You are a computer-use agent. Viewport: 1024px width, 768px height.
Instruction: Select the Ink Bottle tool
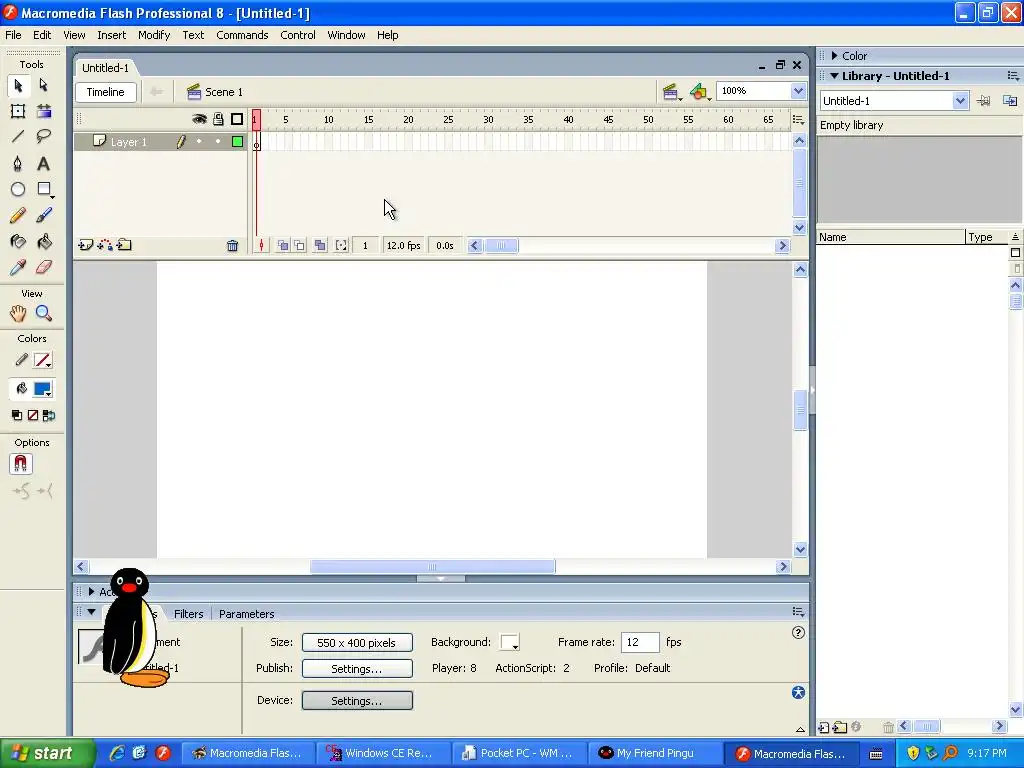pyautogui.click(x=18, y=242)
